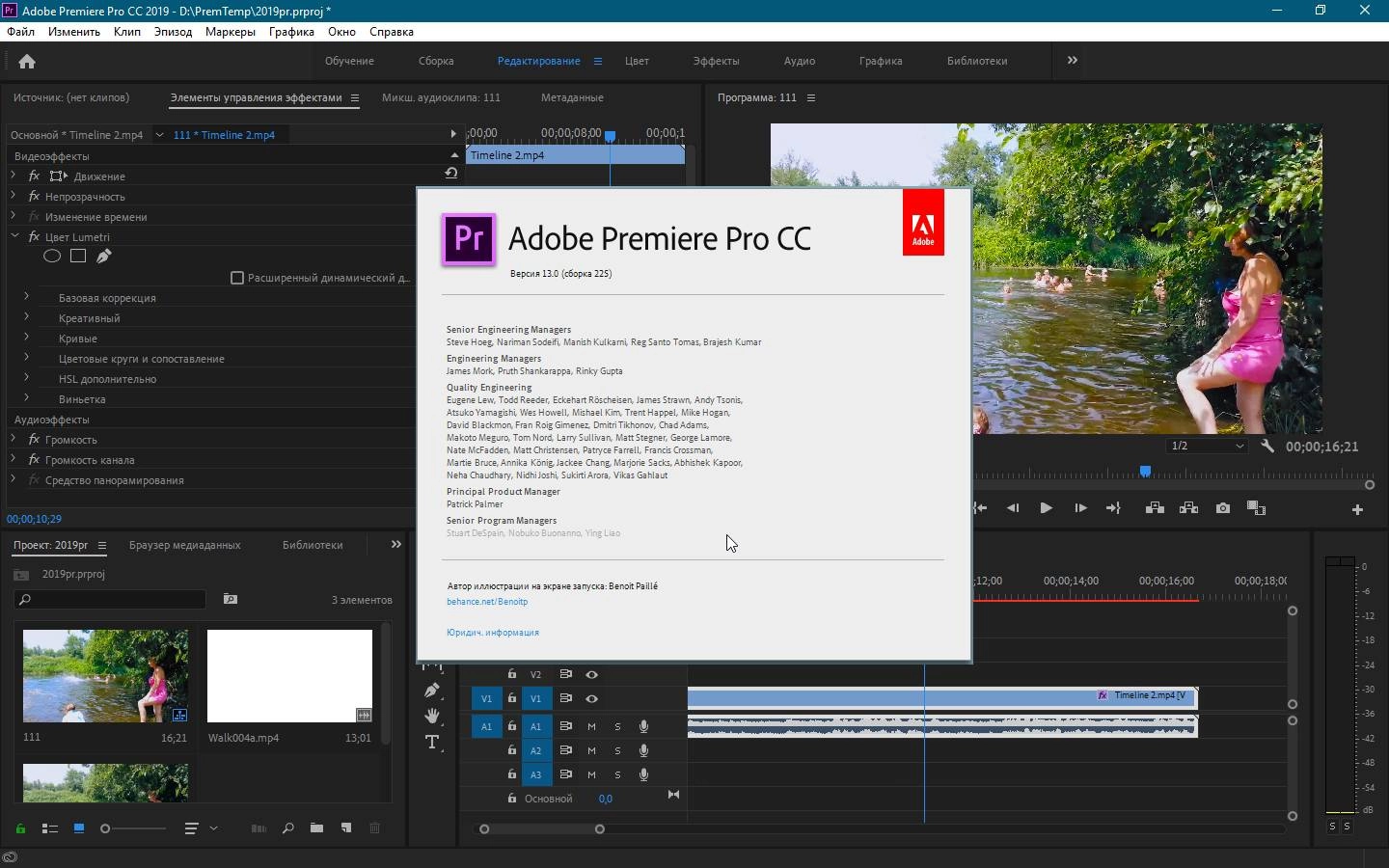Open the Метаданные panel tab
1389x868 pixels.
click(572, 97)
